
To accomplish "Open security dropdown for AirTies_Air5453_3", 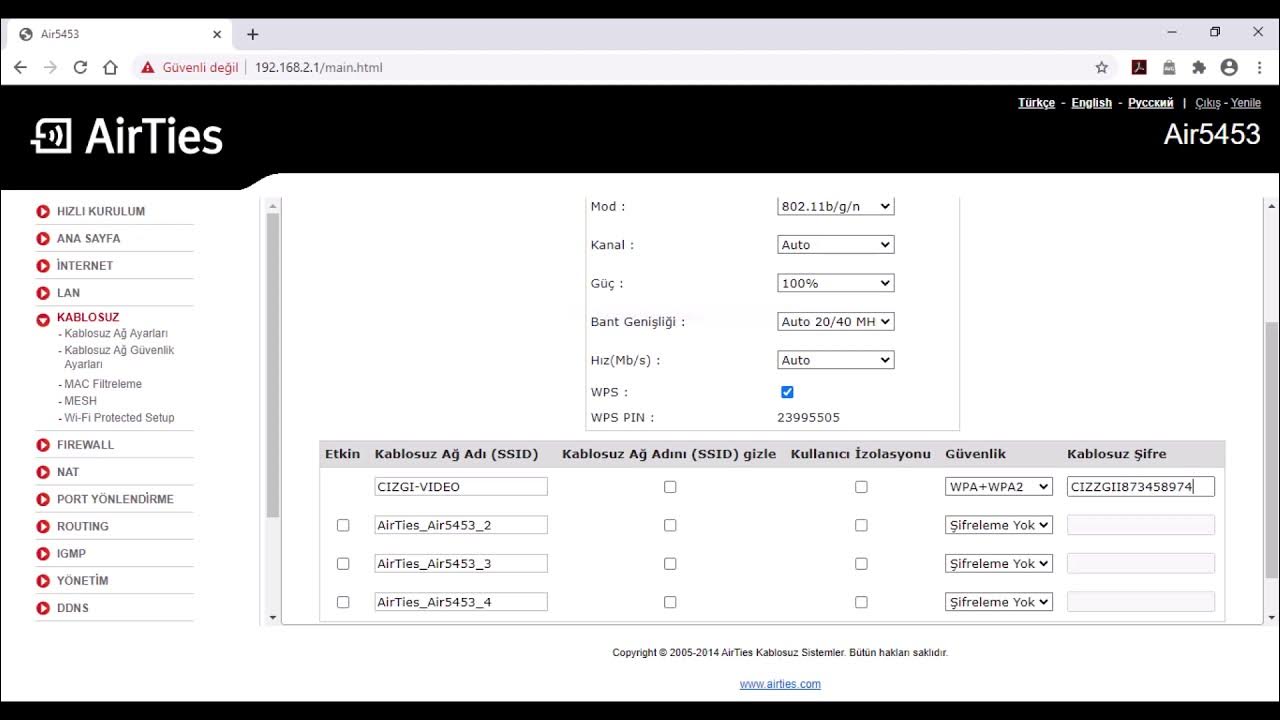I will pyautogui.click(x=999, y=564).
